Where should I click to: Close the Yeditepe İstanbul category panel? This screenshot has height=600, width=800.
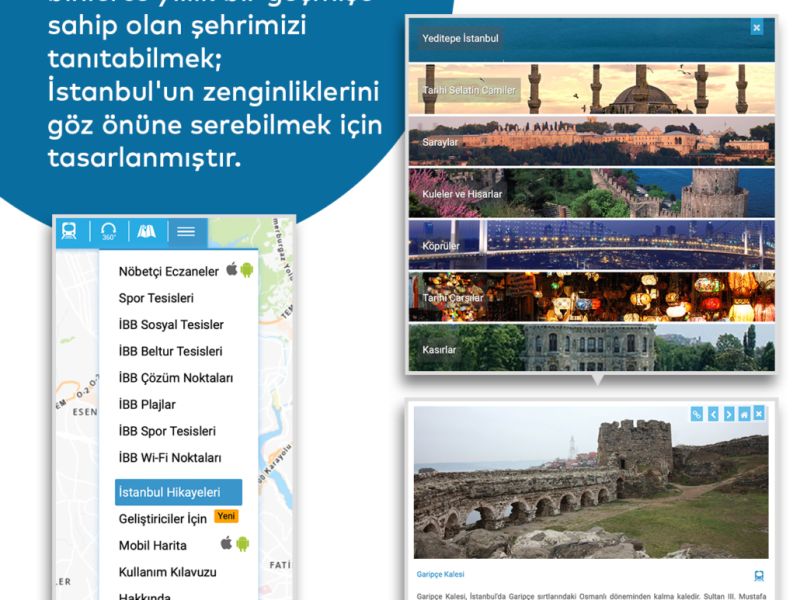757,28
